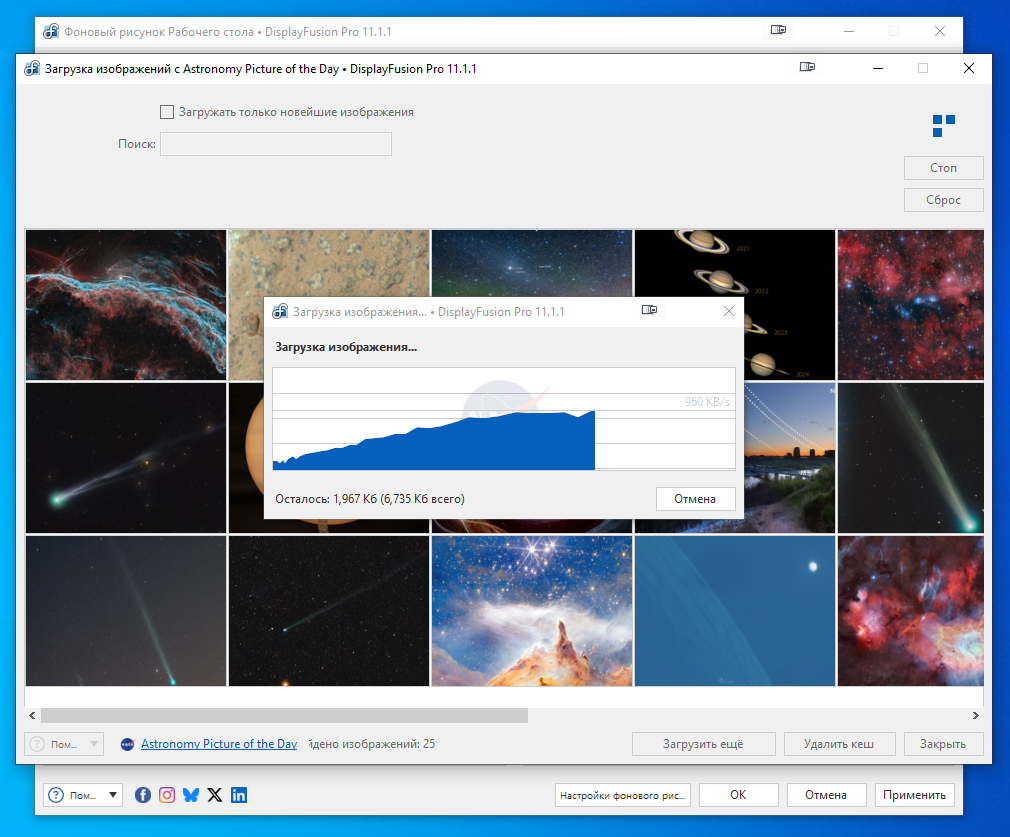Click the Загрузить ещё button

click(x=703, y=744)
